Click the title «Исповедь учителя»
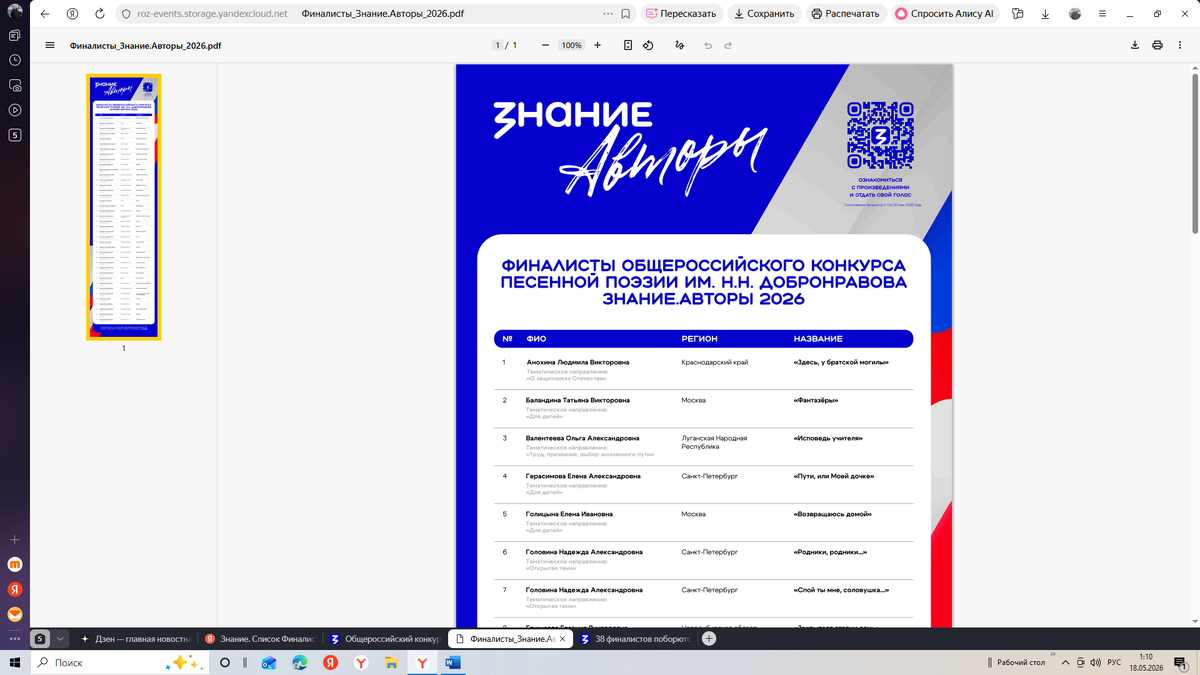 coord(828,438)
